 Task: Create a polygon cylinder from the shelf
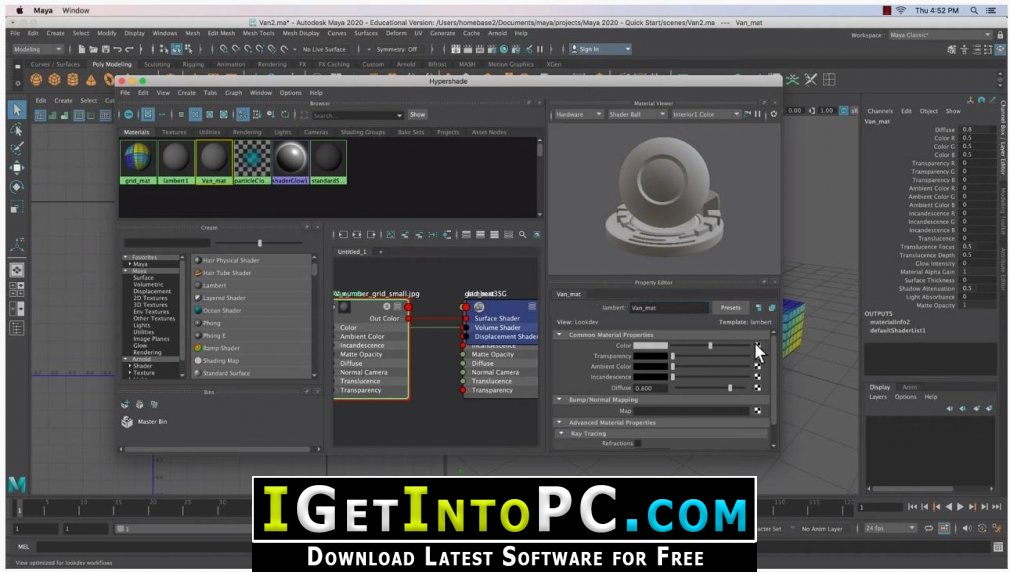[x=73, y=80]
